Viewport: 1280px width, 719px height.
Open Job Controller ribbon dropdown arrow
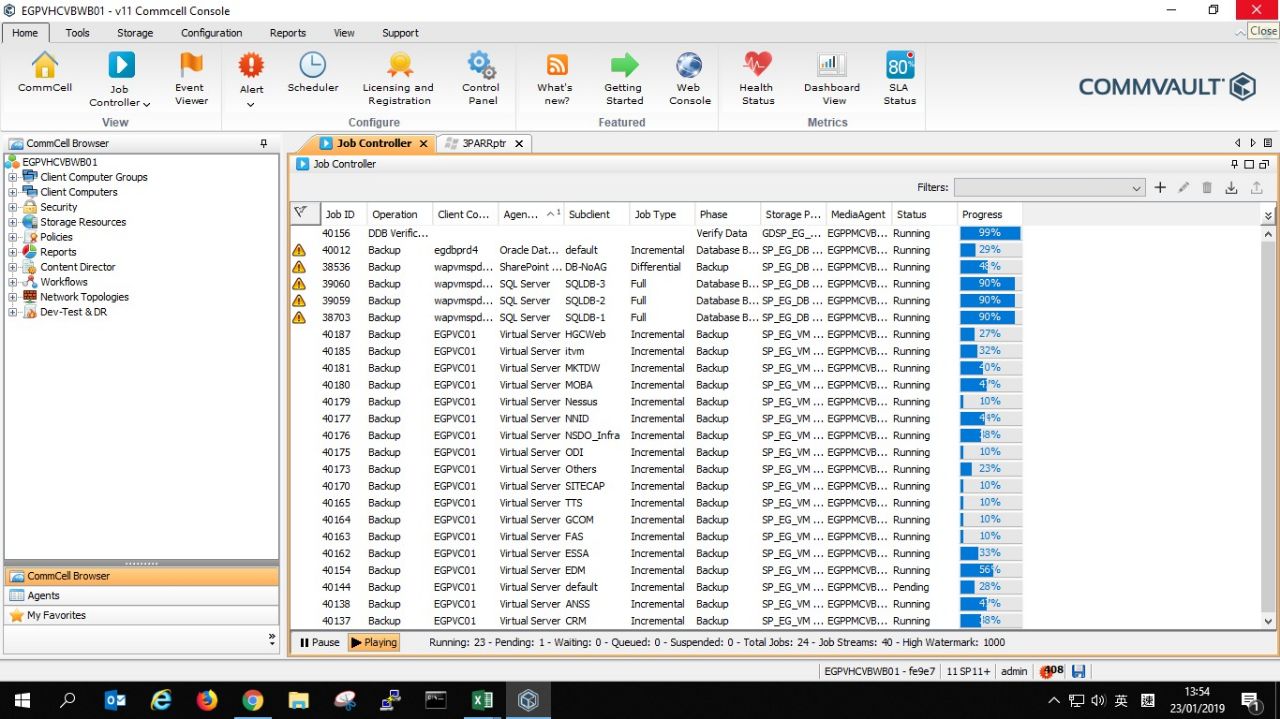pos(146,103)
